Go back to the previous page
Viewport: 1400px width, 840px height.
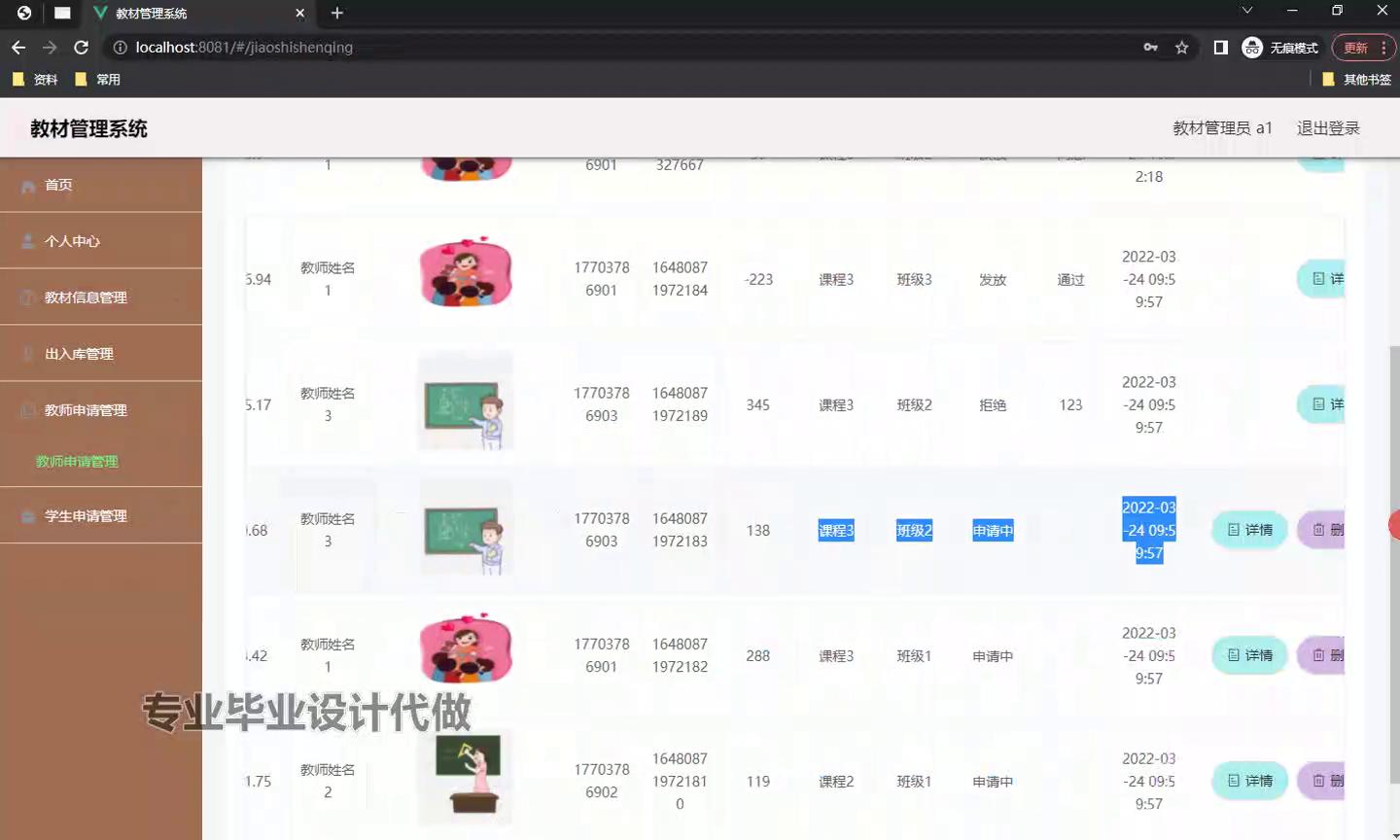(x=18, y=47)
